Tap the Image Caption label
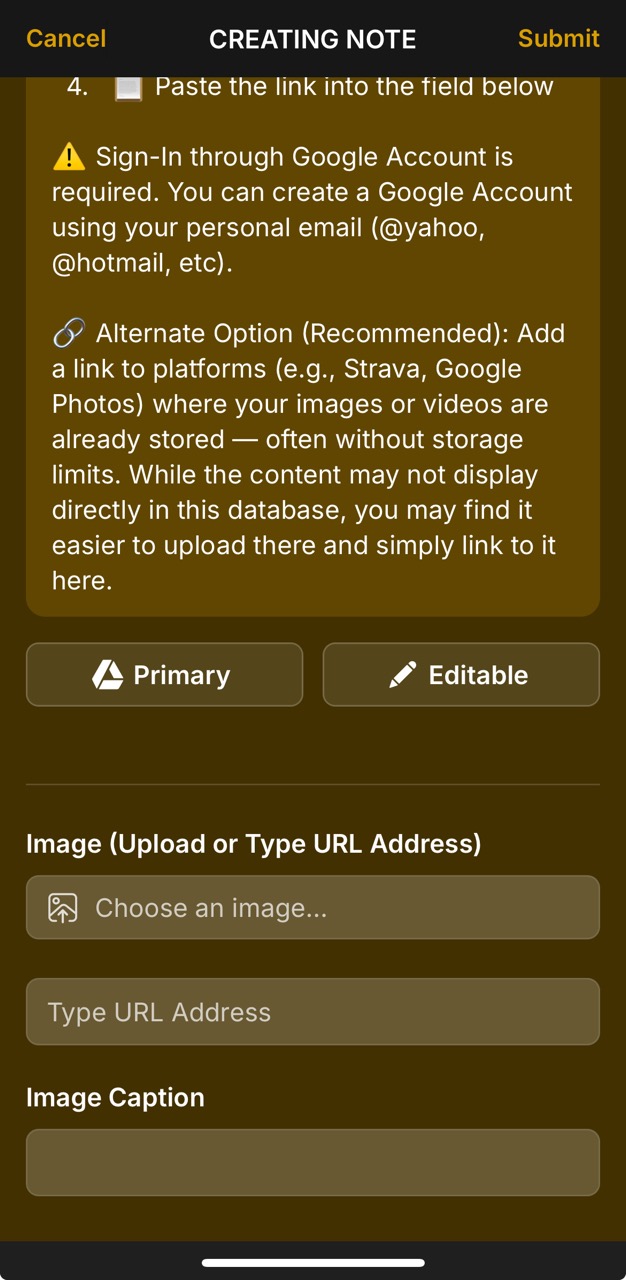Screen dimensions: 626x1280 pyautogui.click(x=115, y=1097)
